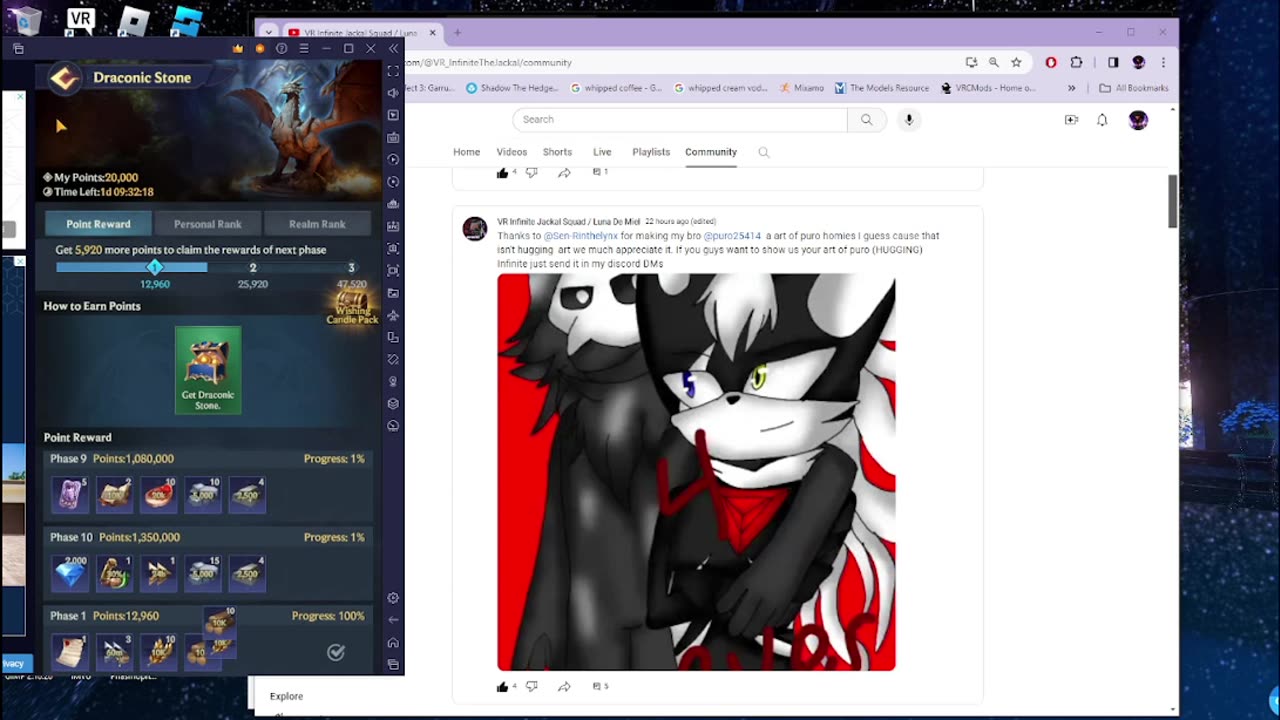Open the All Bookmarks folder
The width and height of the screenshot is (1280, 720).
[x=1134, y=88]
